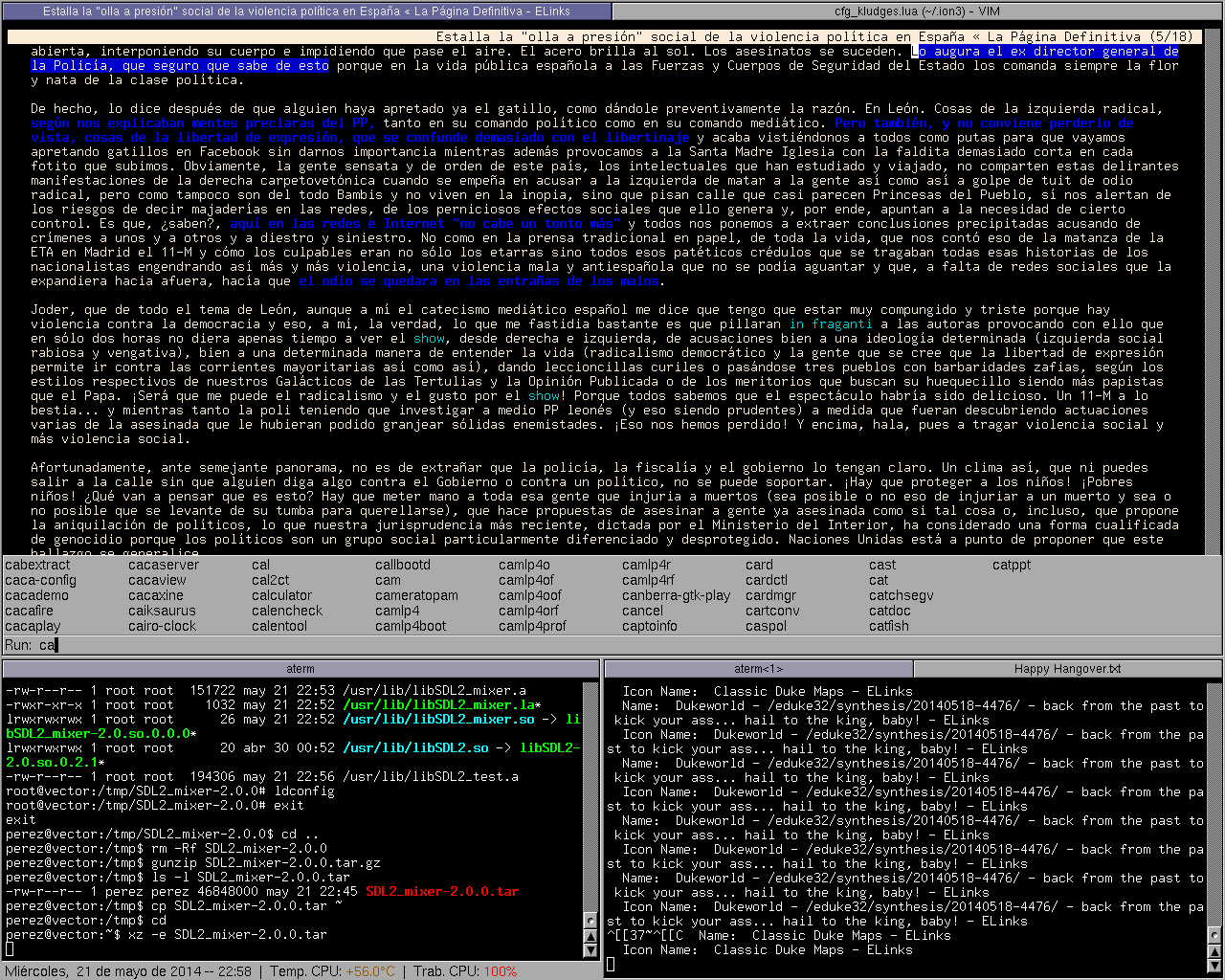Image resolution: width=1225 pixels, height=980 pixels.
Task: Choose 'catchsegv' in the completions
Action: click(x=901, y=595)
